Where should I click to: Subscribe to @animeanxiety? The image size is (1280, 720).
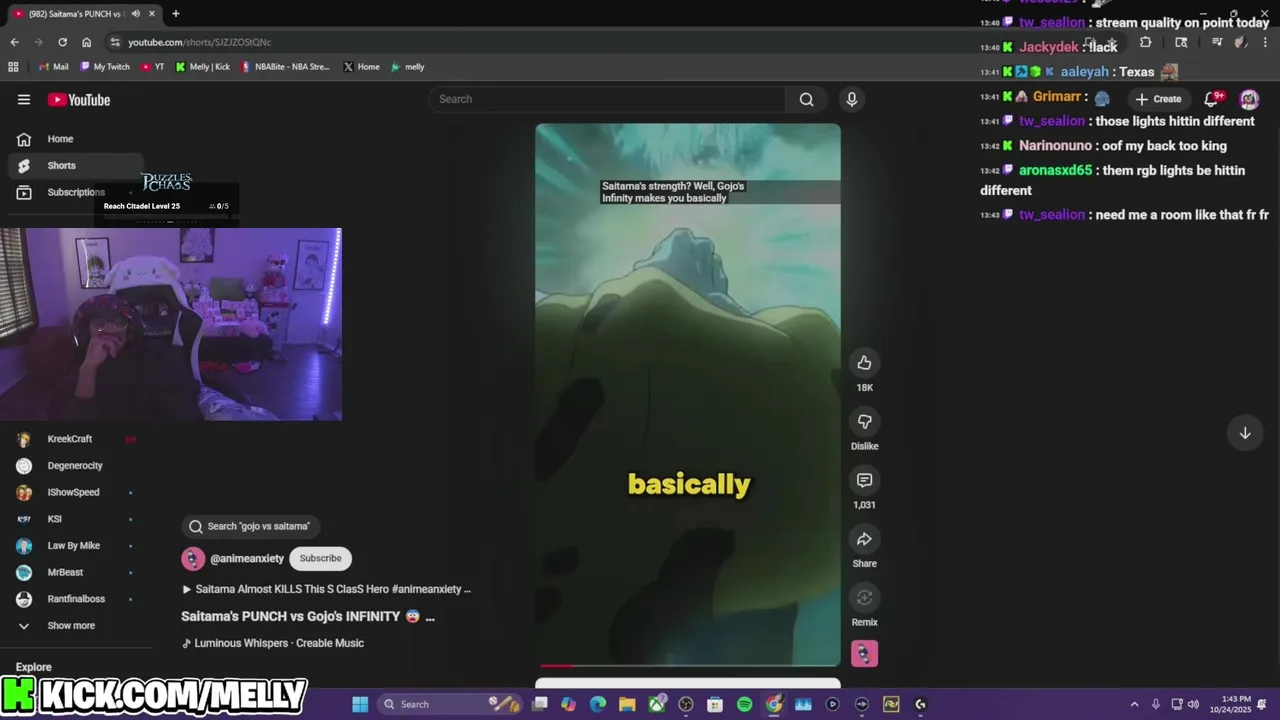click(320, 558)
